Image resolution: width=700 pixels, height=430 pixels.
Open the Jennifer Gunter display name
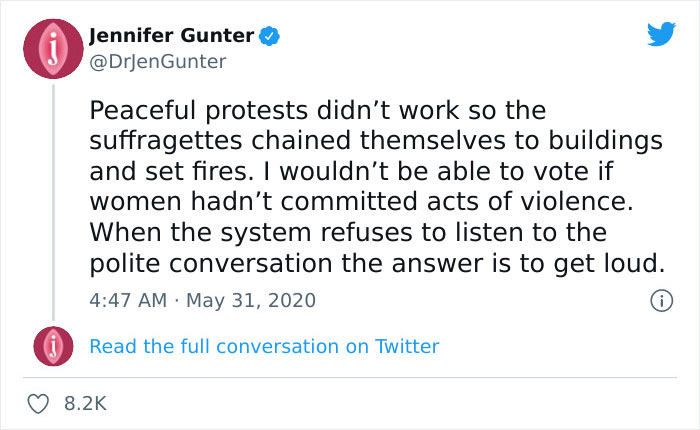pos(171,37)
